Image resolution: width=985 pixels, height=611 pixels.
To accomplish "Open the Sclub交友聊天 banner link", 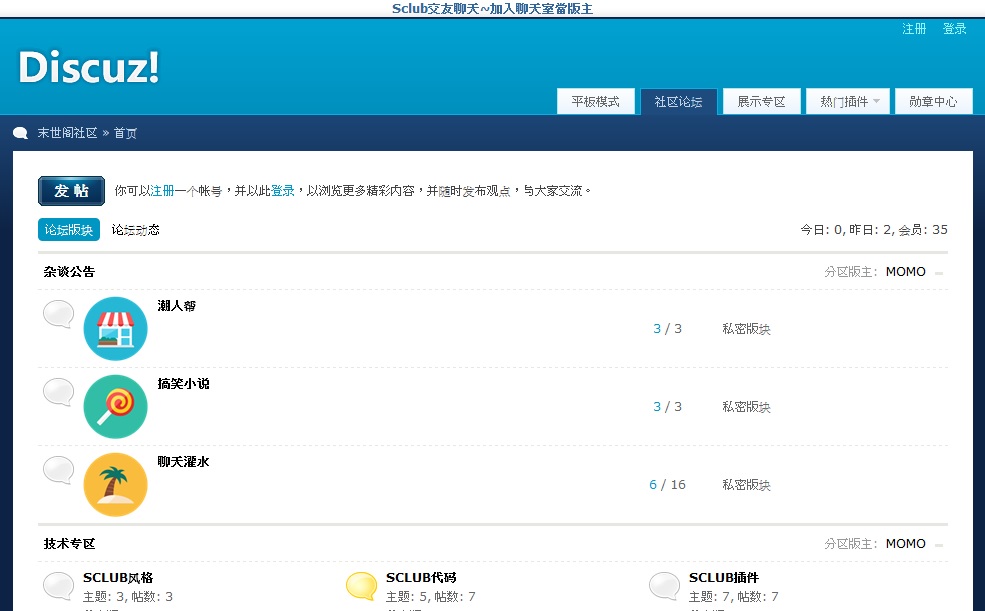I will tap(492, 9).
